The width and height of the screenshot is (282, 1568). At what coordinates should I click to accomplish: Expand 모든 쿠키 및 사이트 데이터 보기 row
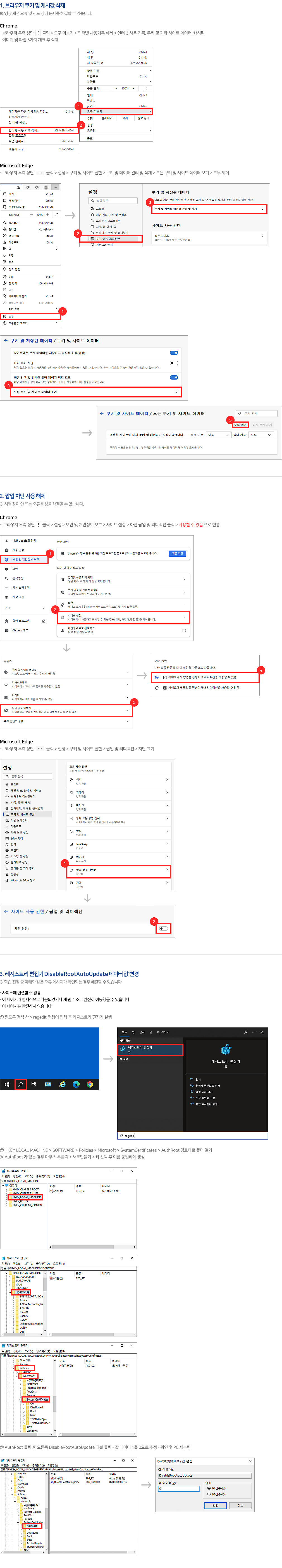[x=96, y=391]
